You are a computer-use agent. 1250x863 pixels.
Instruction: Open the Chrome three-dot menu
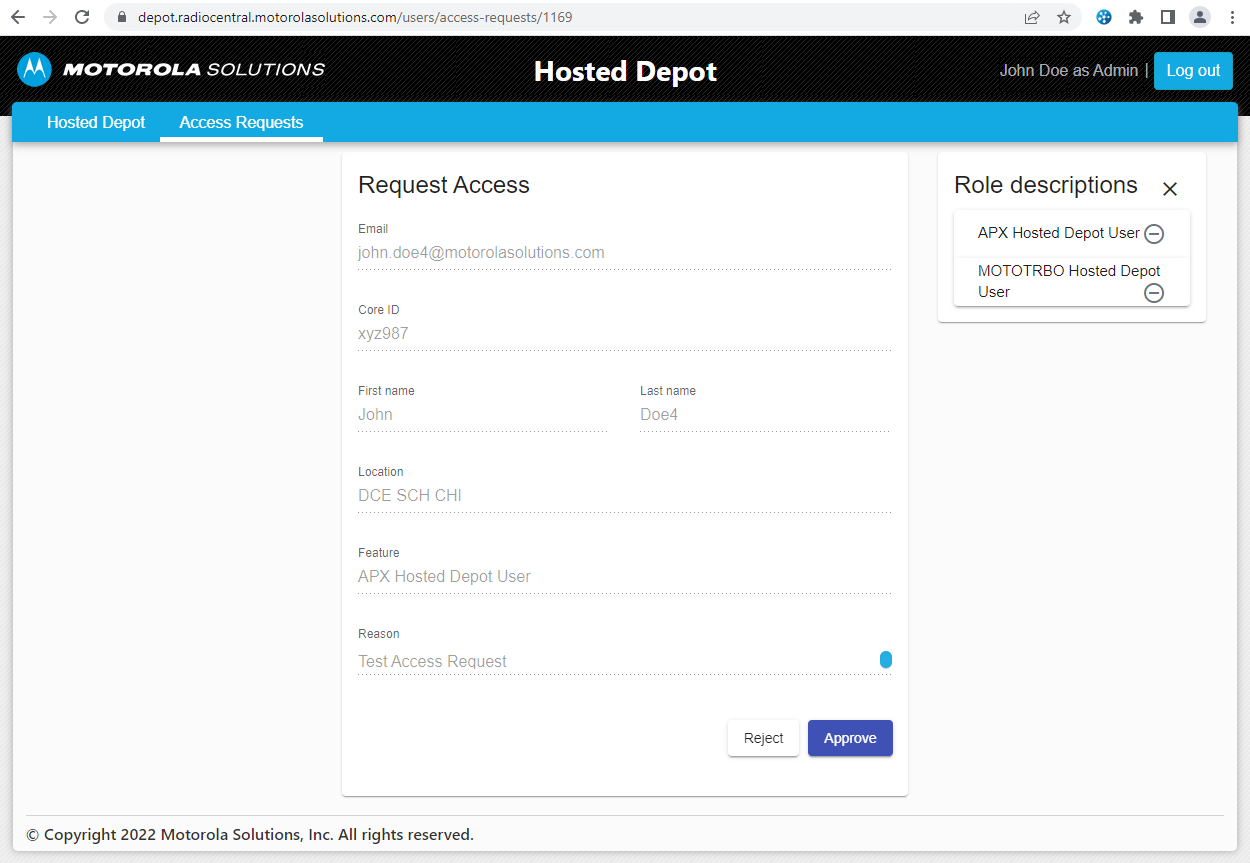click(1232, 17)
